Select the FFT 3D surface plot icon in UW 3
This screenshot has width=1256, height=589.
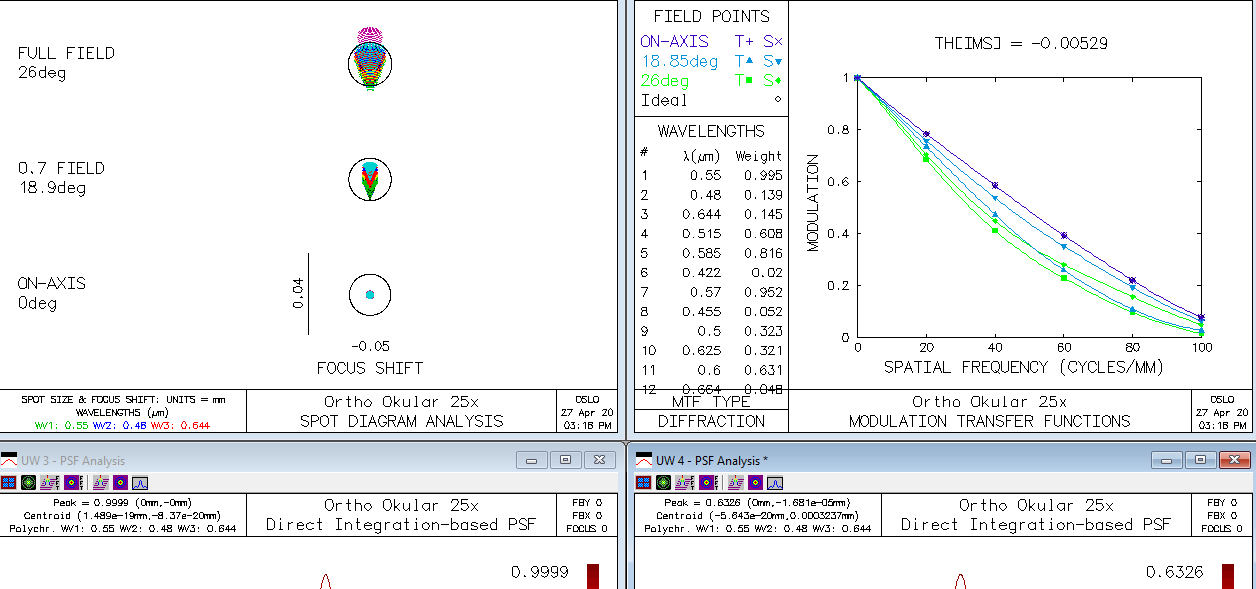50,482
